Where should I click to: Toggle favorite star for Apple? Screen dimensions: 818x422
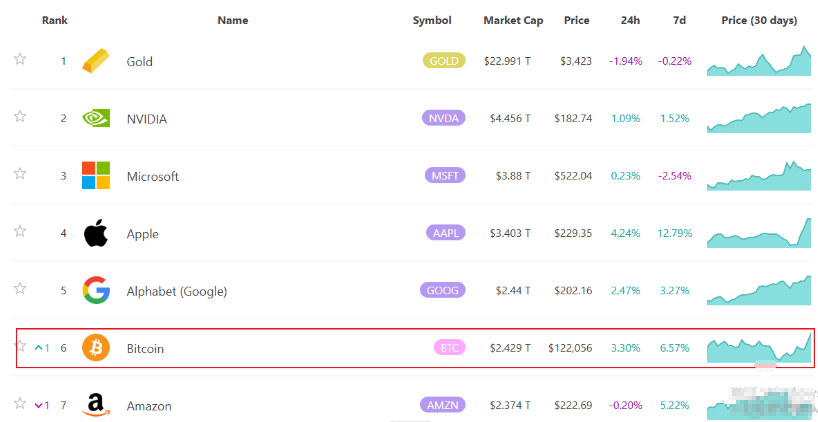click(x=20, y=231)
